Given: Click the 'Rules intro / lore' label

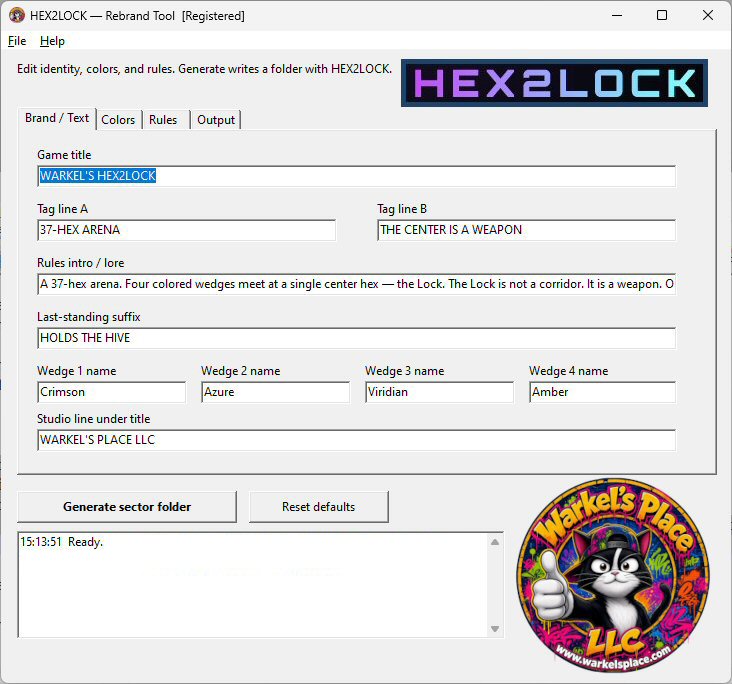Looking at the screenshot, I should (80, 263).
